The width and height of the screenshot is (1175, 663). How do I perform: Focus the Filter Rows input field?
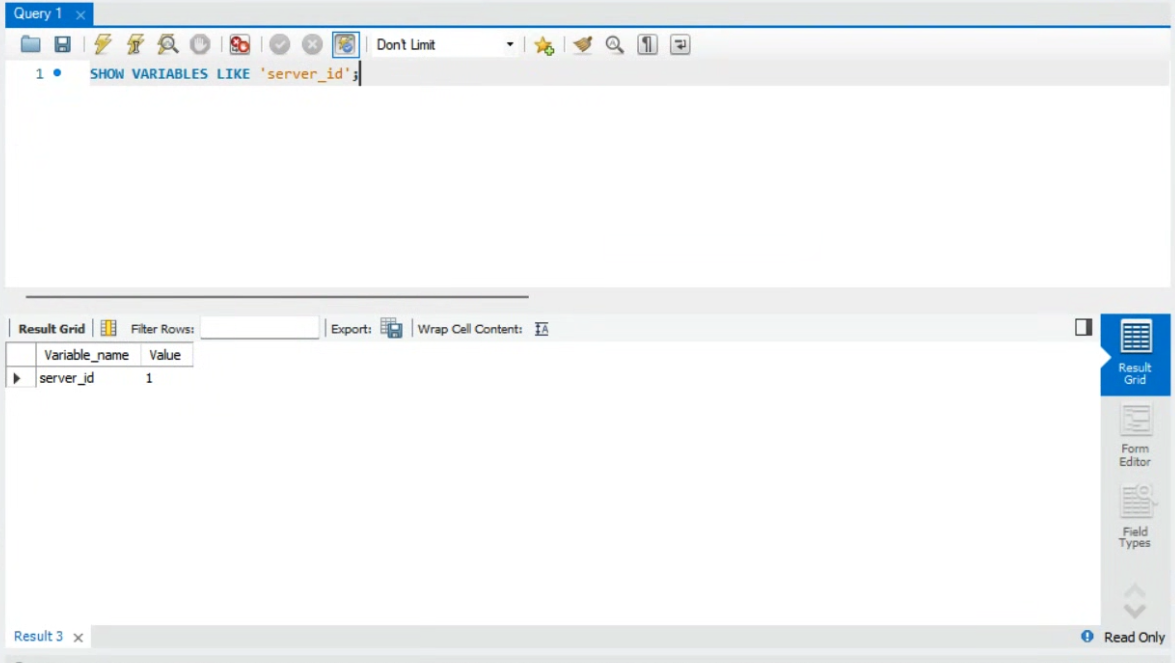tap(259, 328)
